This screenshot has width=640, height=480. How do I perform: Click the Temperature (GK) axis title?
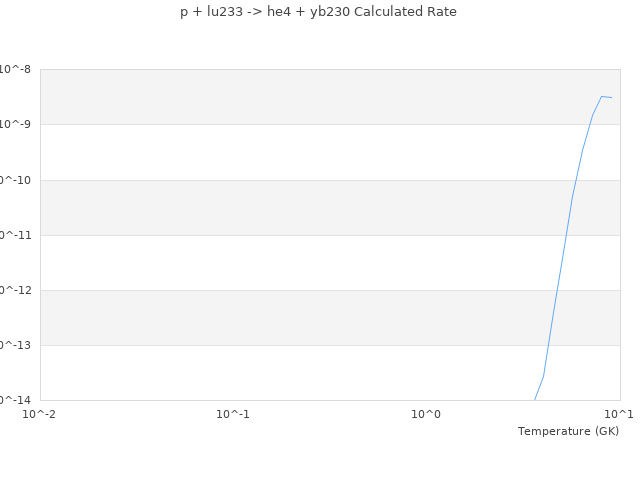click(568, 431)
